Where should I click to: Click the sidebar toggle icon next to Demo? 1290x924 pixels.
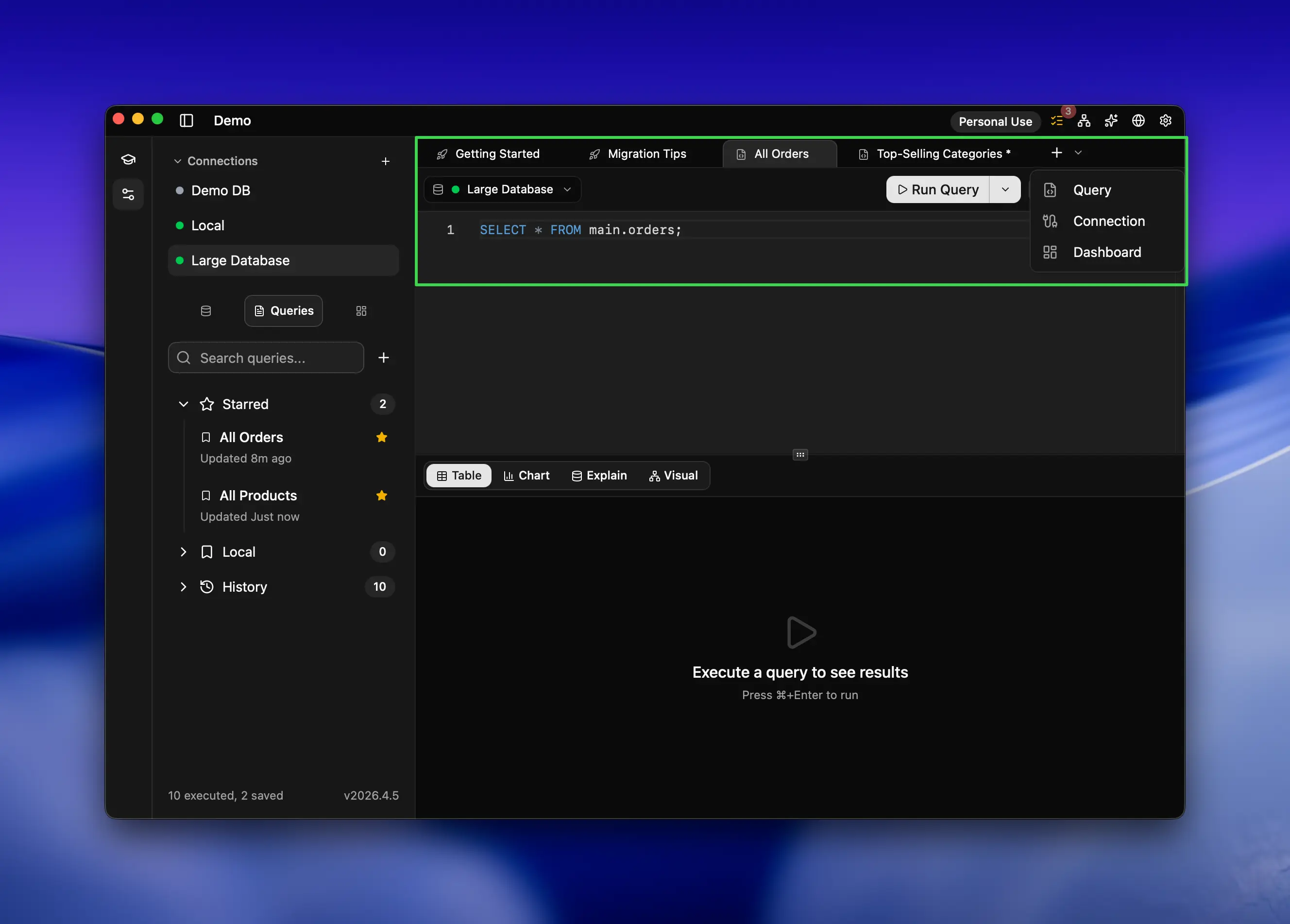186,120
